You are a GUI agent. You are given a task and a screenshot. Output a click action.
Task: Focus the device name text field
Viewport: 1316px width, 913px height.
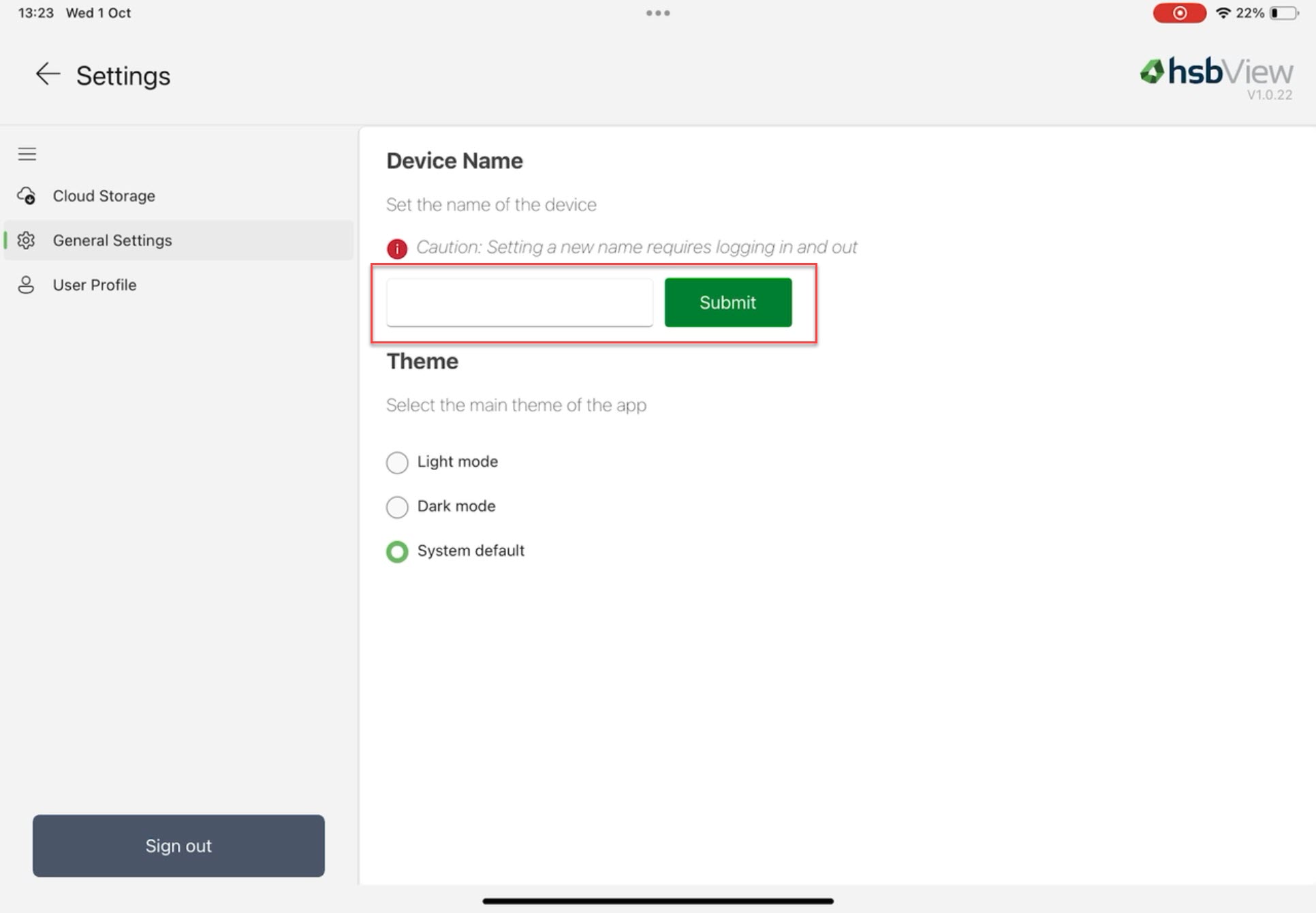coord(520,302)
